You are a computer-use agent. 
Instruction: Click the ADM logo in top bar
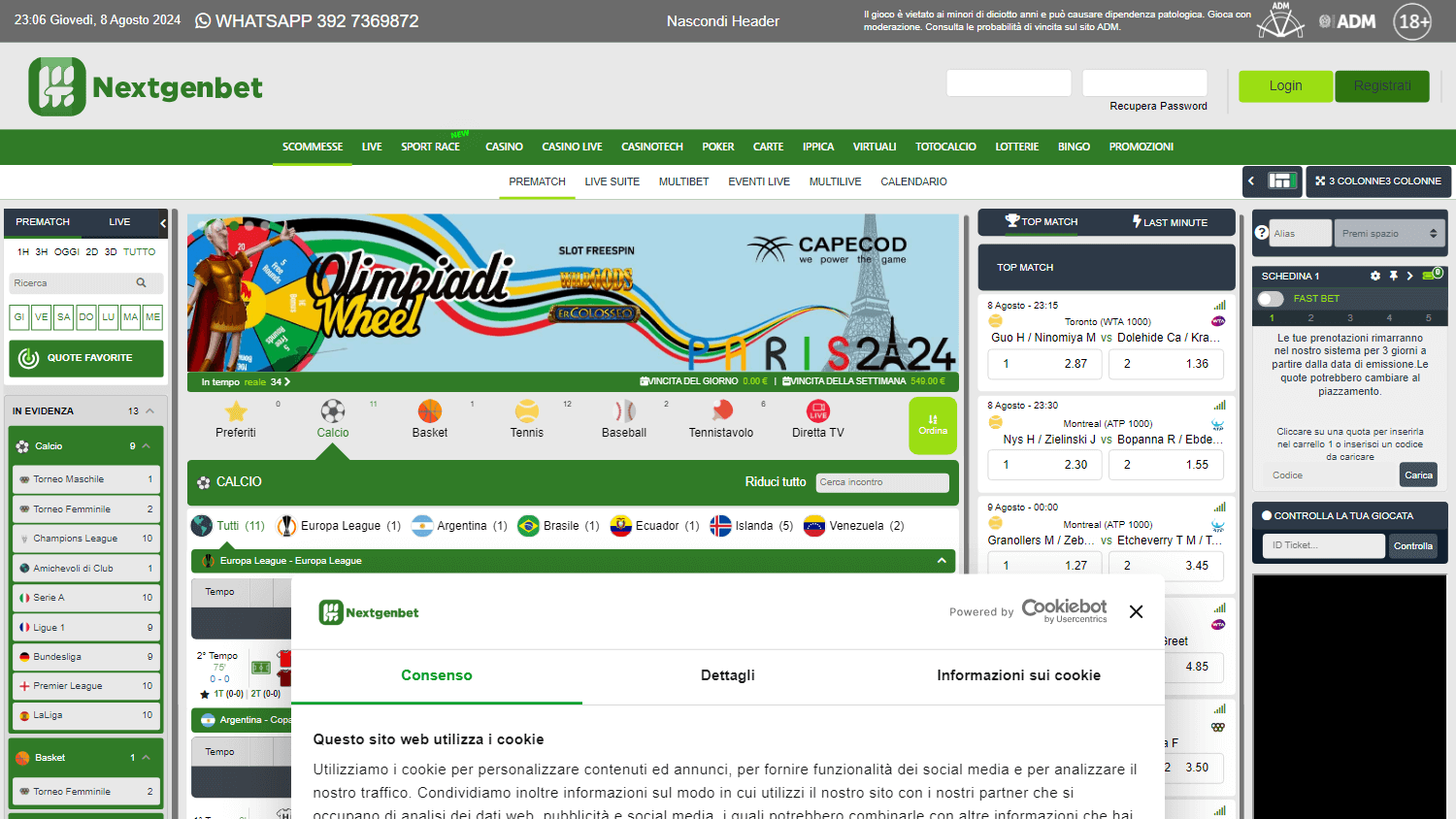[x=1347, y=21]
